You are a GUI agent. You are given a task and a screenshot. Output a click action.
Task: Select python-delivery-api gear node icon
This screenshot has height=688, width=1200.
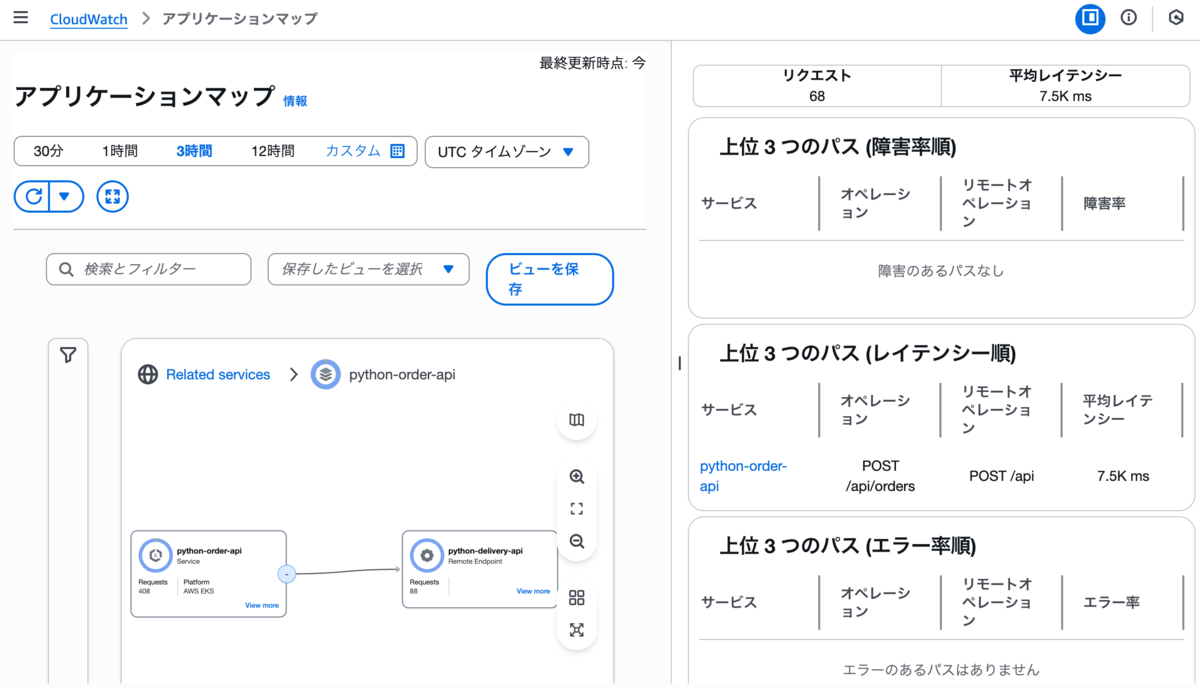tap(427, 555)
